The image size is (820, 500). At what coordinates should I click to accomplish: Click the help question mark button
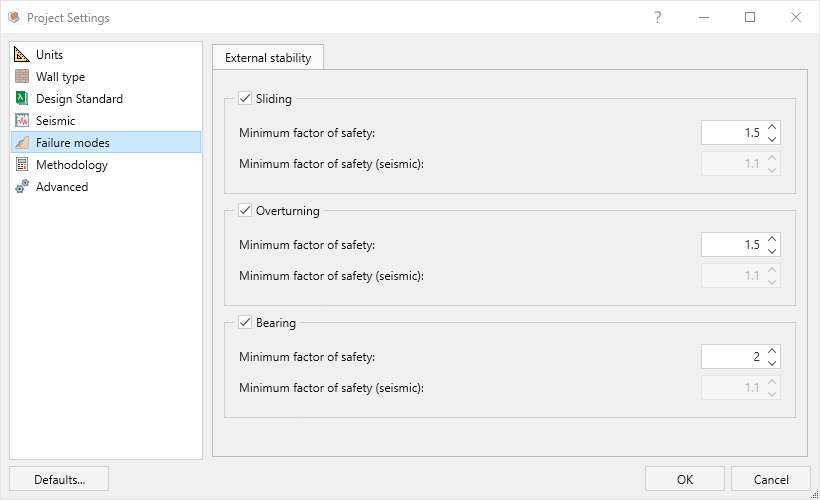pos(658,17)
